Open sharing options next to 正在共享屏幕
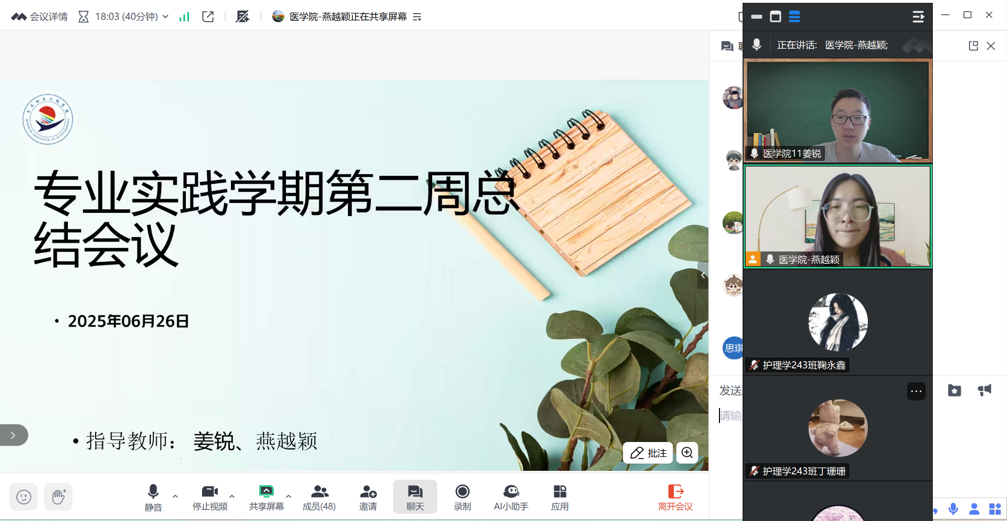Image resolution: width=1007 pixels, height=521 pixels. tap(417, 17)
